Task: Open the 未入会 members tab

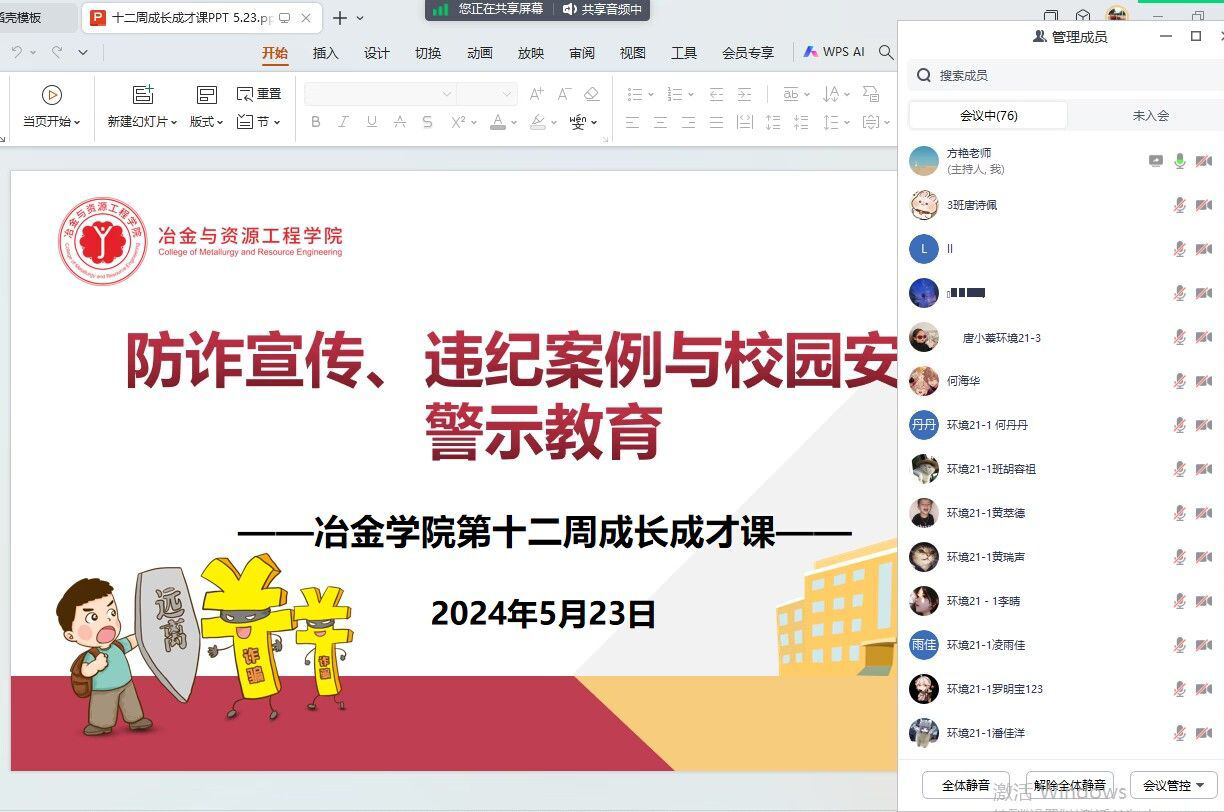Action: coord(1150,116)
